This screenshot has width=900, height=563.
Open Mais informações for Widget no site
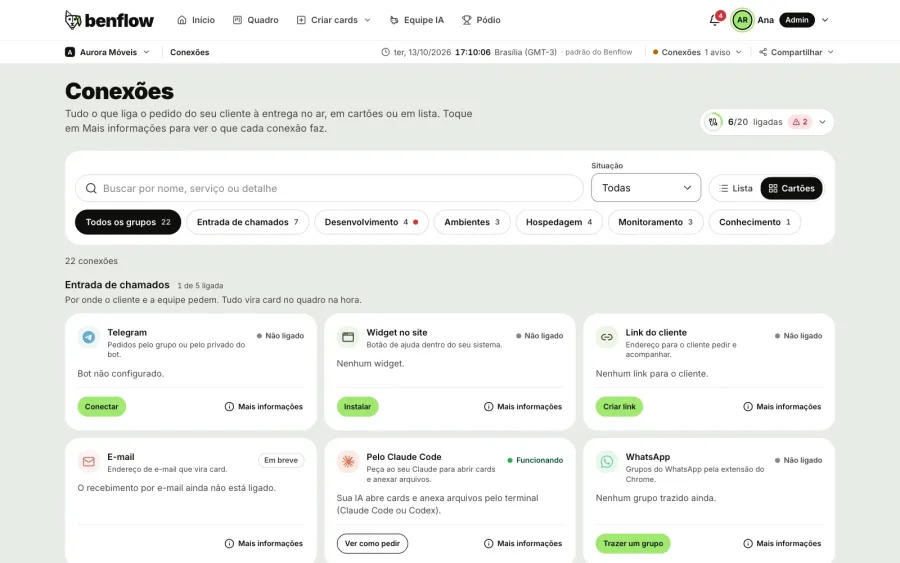[x=523, y=406]
